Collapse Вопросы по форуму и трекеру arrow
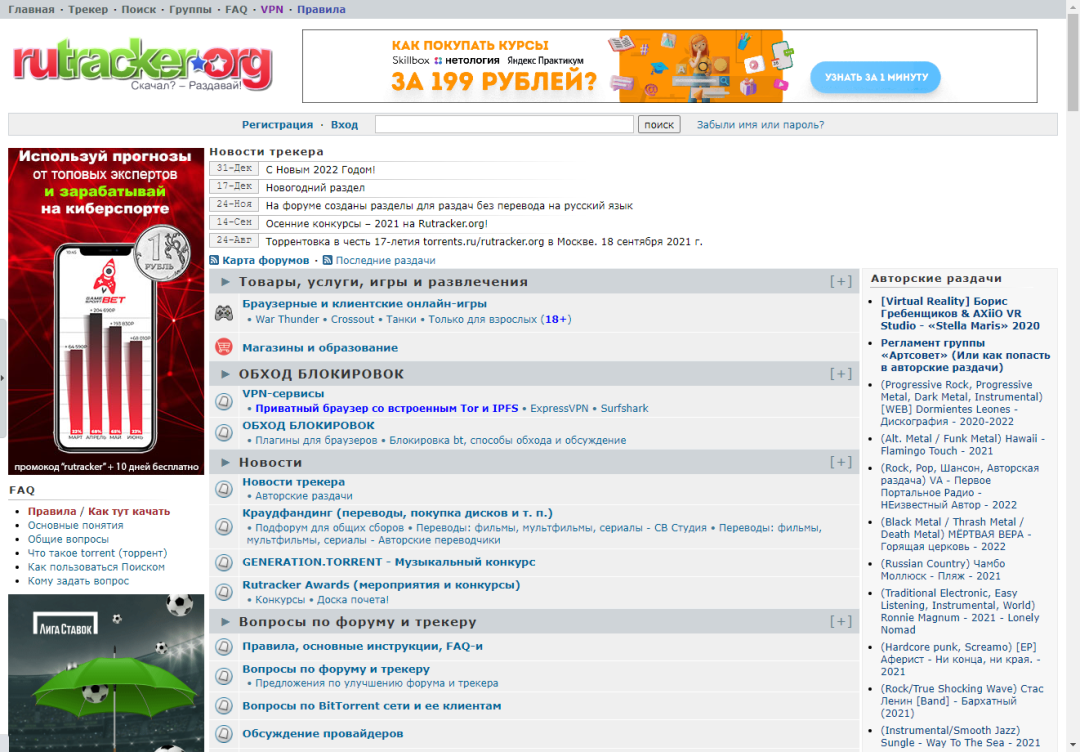 pyautogui.click(x=226, y=622)
